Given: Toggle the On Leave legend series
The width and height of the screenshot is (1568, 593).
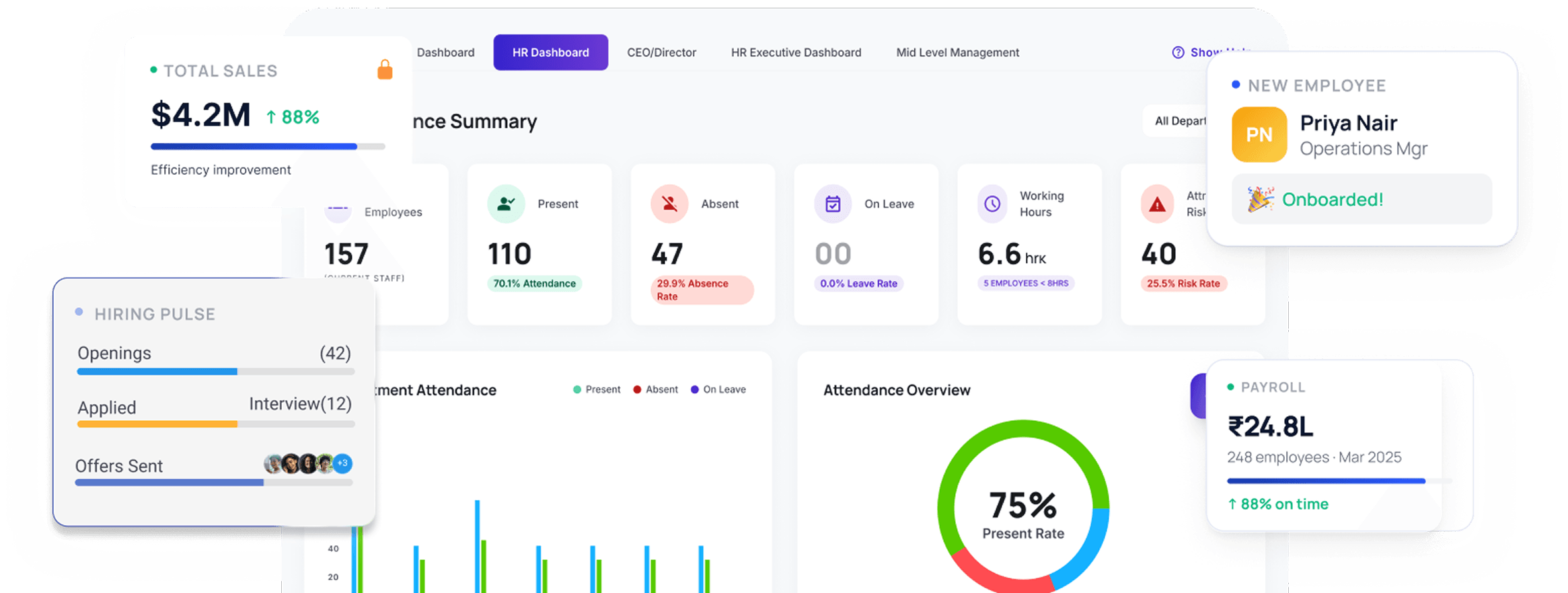Looking at the screenshot, I should point(718,389).
